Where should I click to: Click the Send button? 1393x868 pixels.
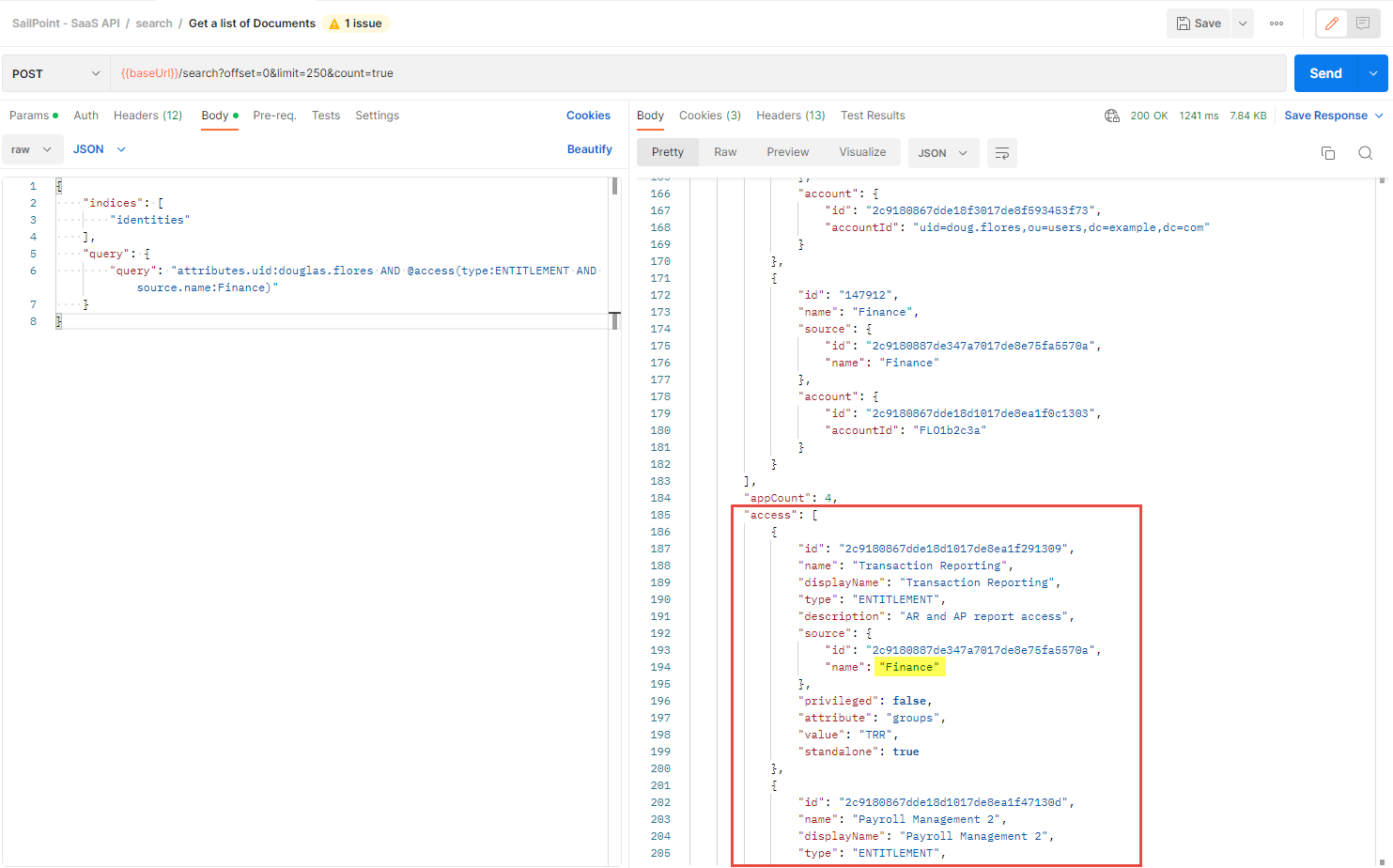pyautogui.click(x=1325, y=72)
